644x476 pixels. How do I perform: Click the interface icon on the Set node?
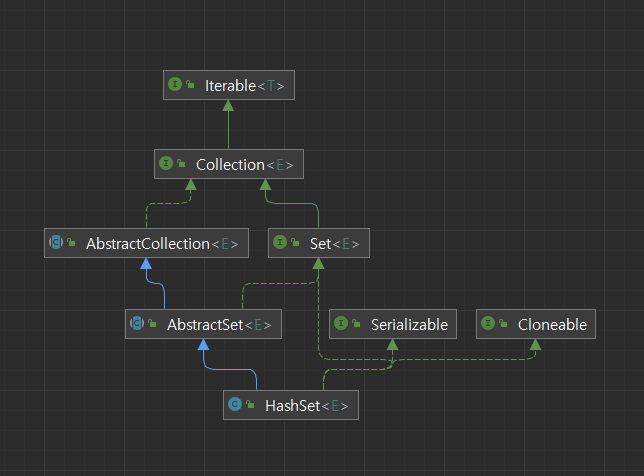pos(280,243)
